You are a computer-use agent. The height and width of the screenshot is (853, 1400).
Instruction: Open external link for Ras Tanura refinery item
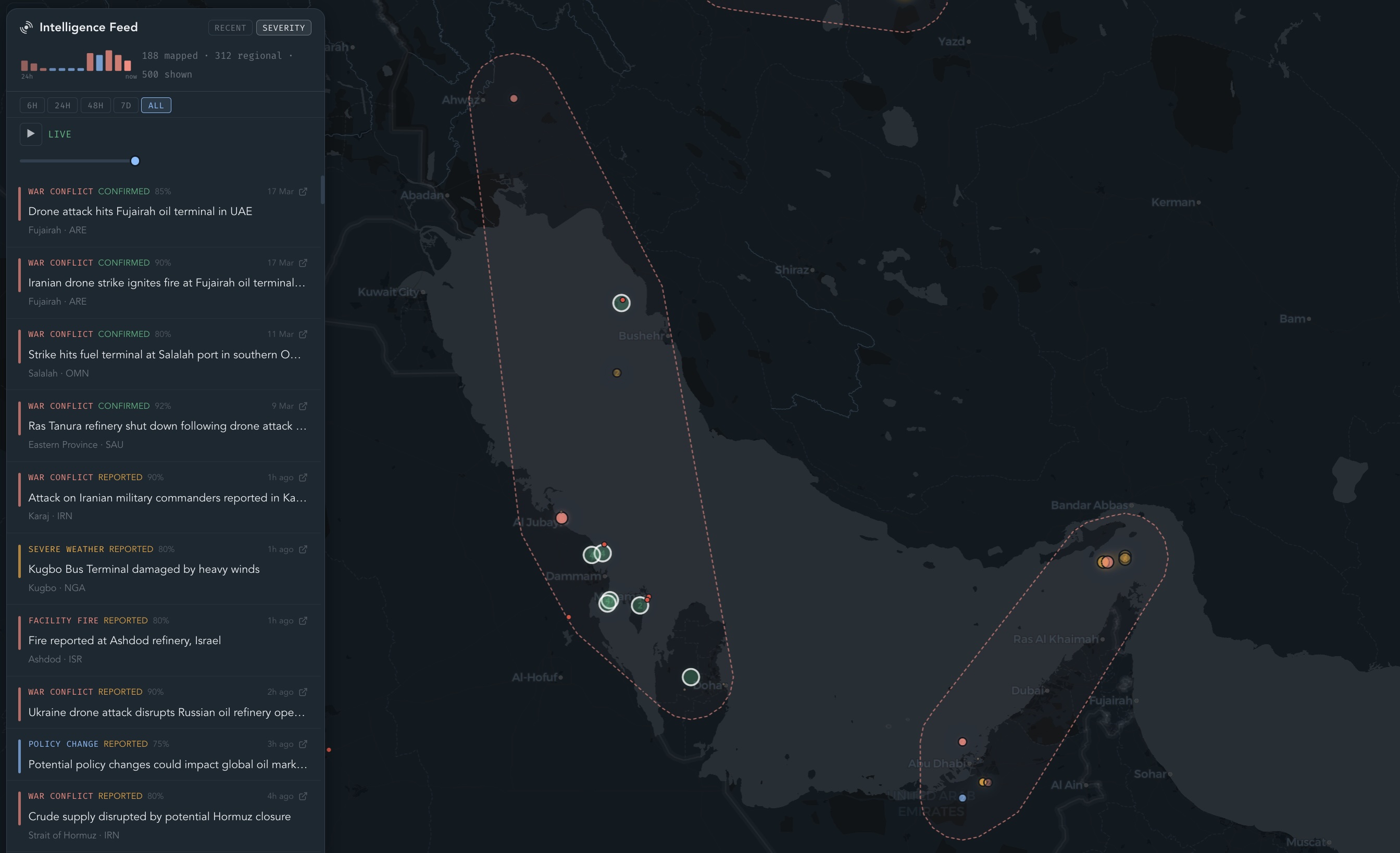(x=303, y=406)
